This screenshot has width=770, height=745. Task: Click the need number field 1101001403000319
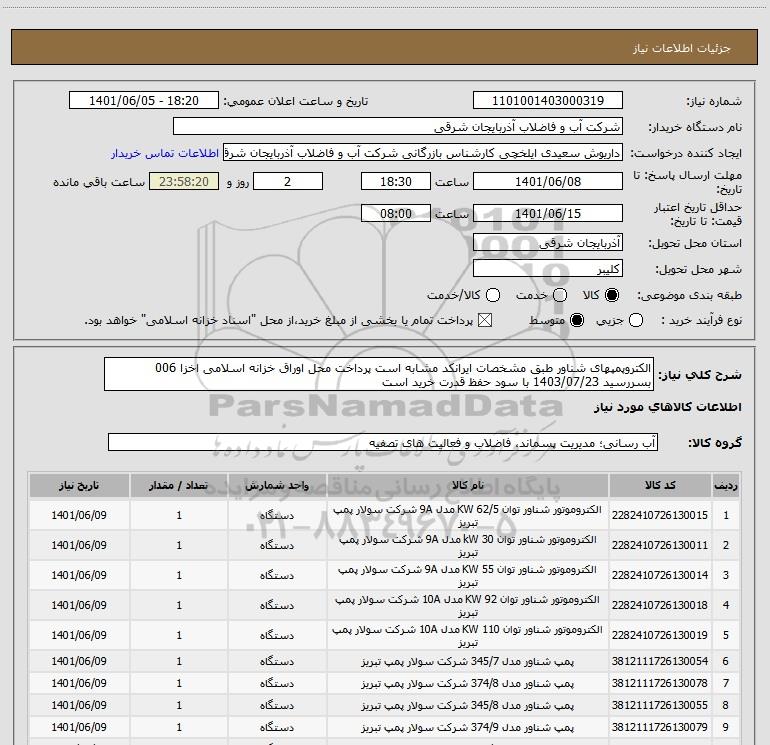[x=548, y=101]
